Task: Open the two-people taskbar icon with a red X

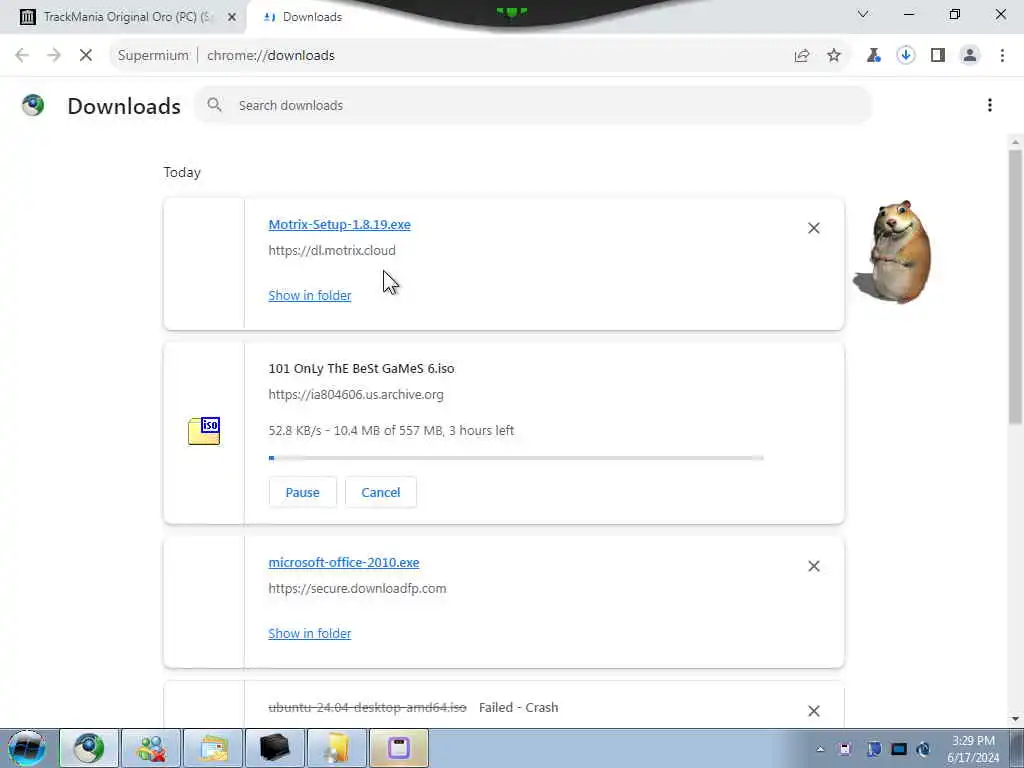Action: tap(150, 748)
